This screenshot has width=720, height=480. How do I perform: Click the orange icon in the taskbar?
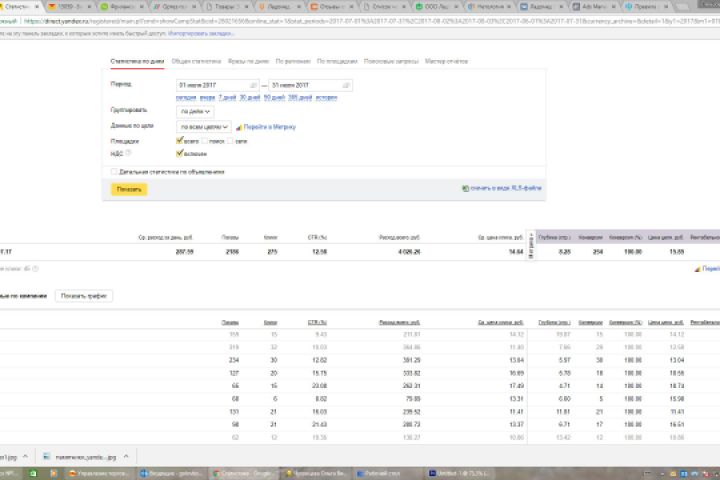point(54,473)
